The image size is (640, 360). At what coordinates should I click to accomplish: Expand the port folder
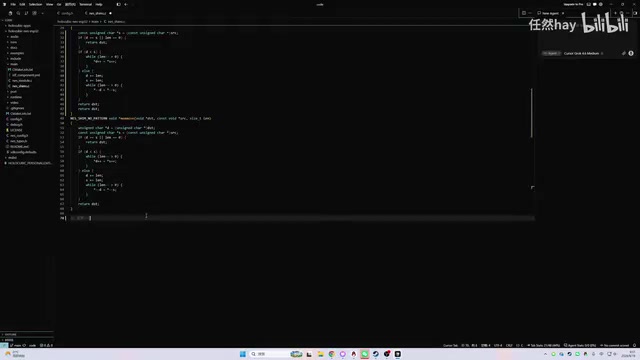click(14, 91)
